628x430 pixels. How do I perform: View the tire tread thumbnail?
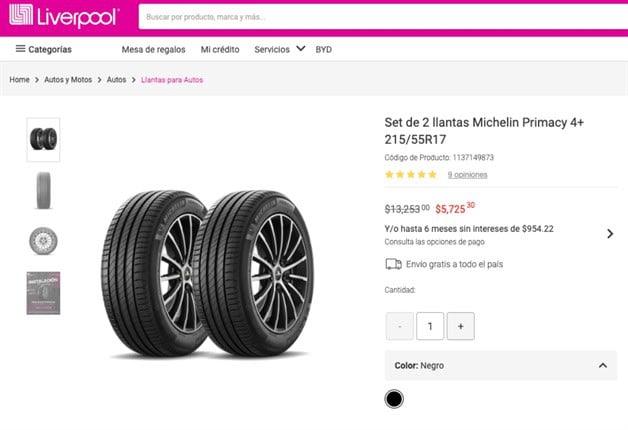(43, 190)
